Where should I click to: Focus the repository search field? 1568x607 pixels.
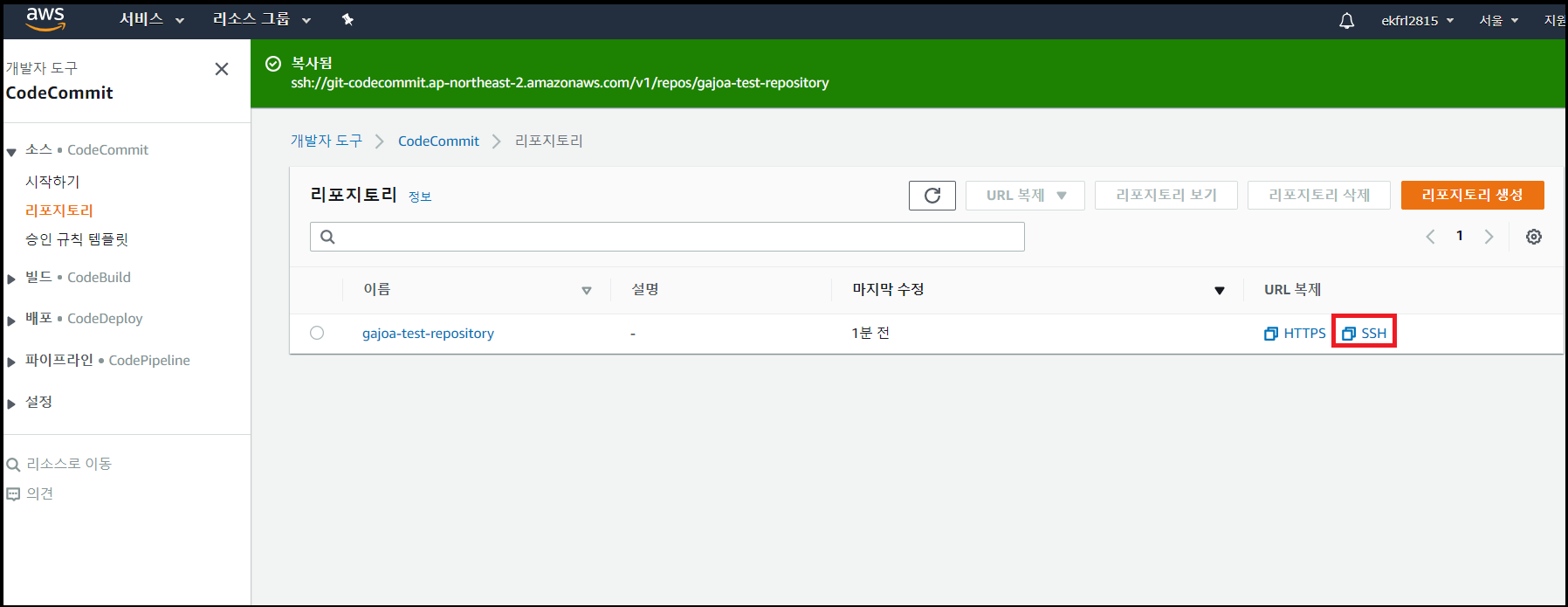point(667,237)
